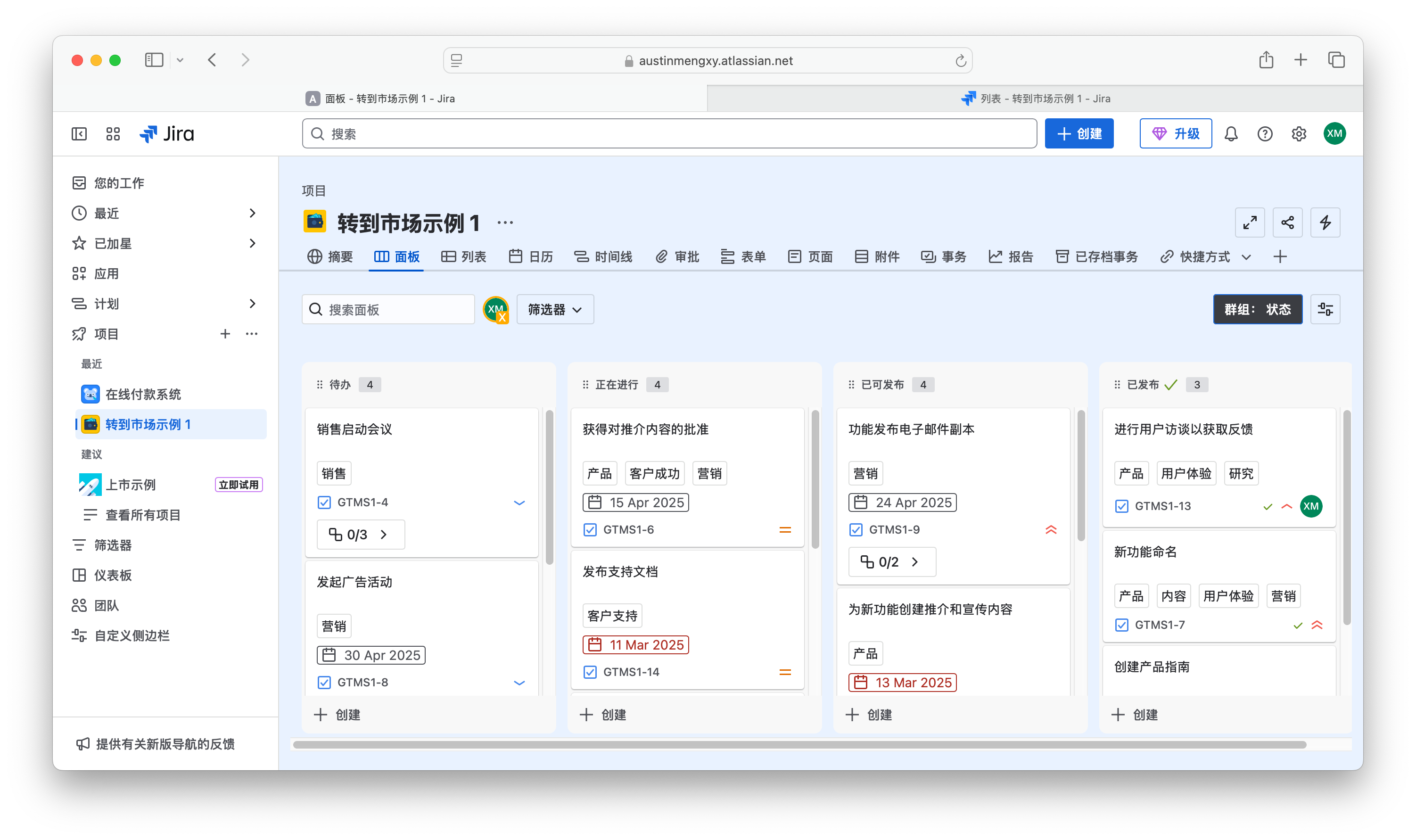Viewport: 1416px width, 840px height.
Task: Toggle the XM assignee avatar filter
Action: pyautogui.click(x=496, y=309)
